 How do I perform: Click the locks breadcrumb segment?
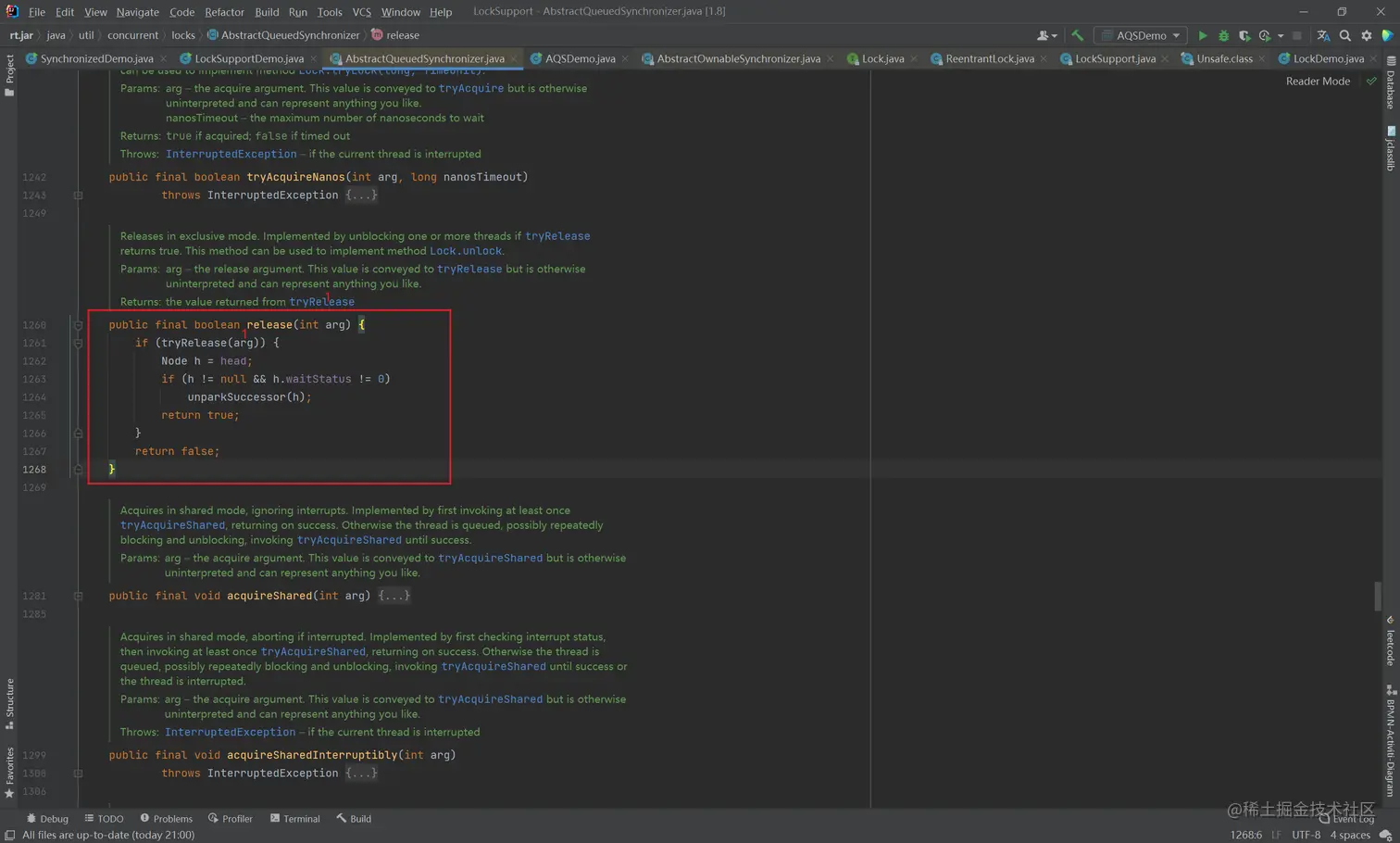click(x=183, y=35)
